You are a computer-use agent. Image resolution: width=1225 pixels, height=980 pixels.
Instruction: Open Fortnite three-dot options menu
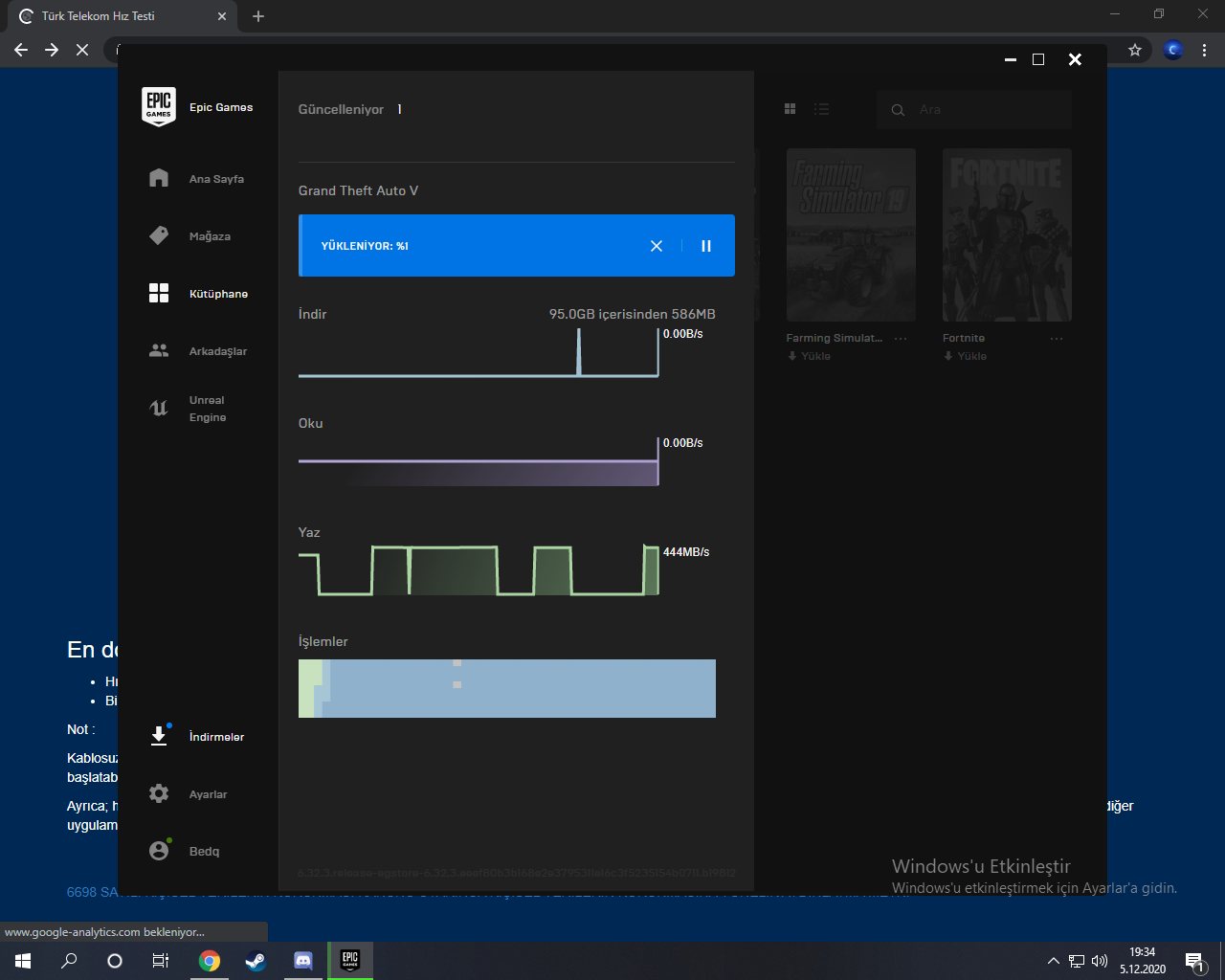[x=1057, y=339]
